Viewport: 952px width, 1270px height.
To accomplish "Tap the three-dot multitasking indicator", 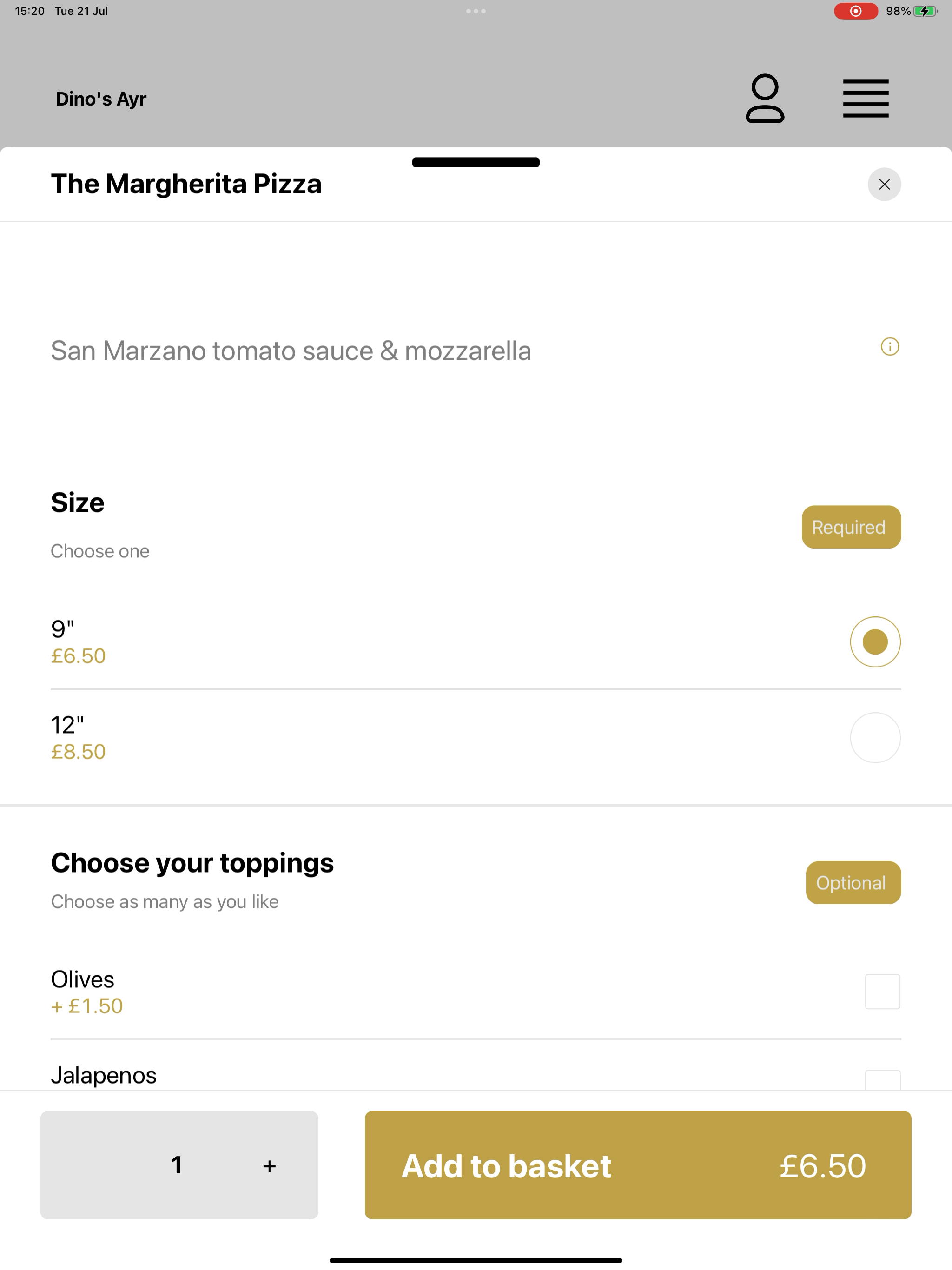I will pyautogui.click(x=476, y=11).
